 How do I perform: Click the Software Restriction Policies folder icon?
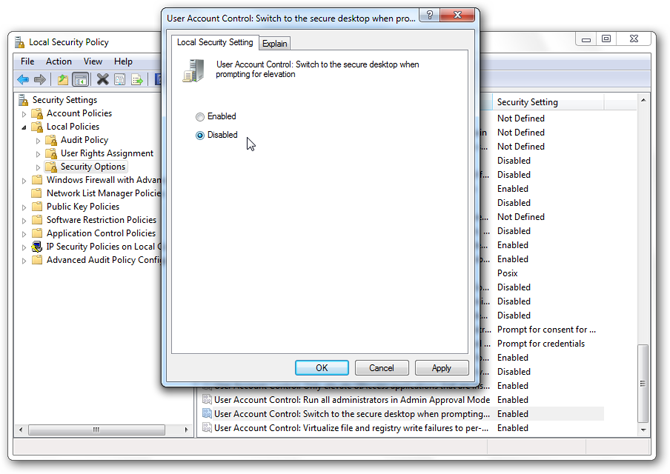point(38,220)
